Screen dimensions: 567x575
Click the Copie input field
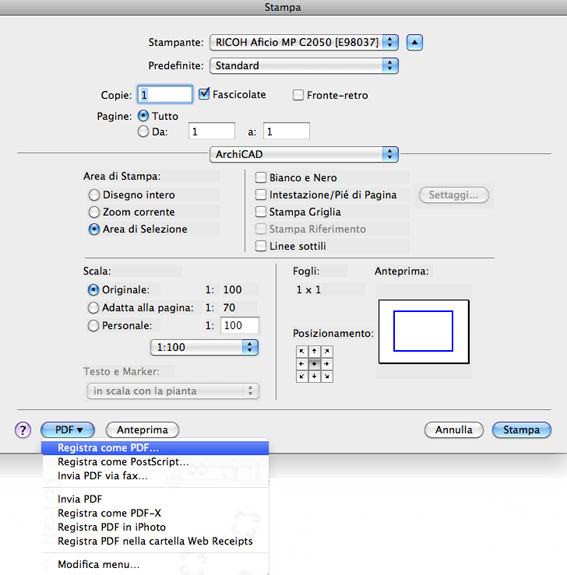[165, 95]
